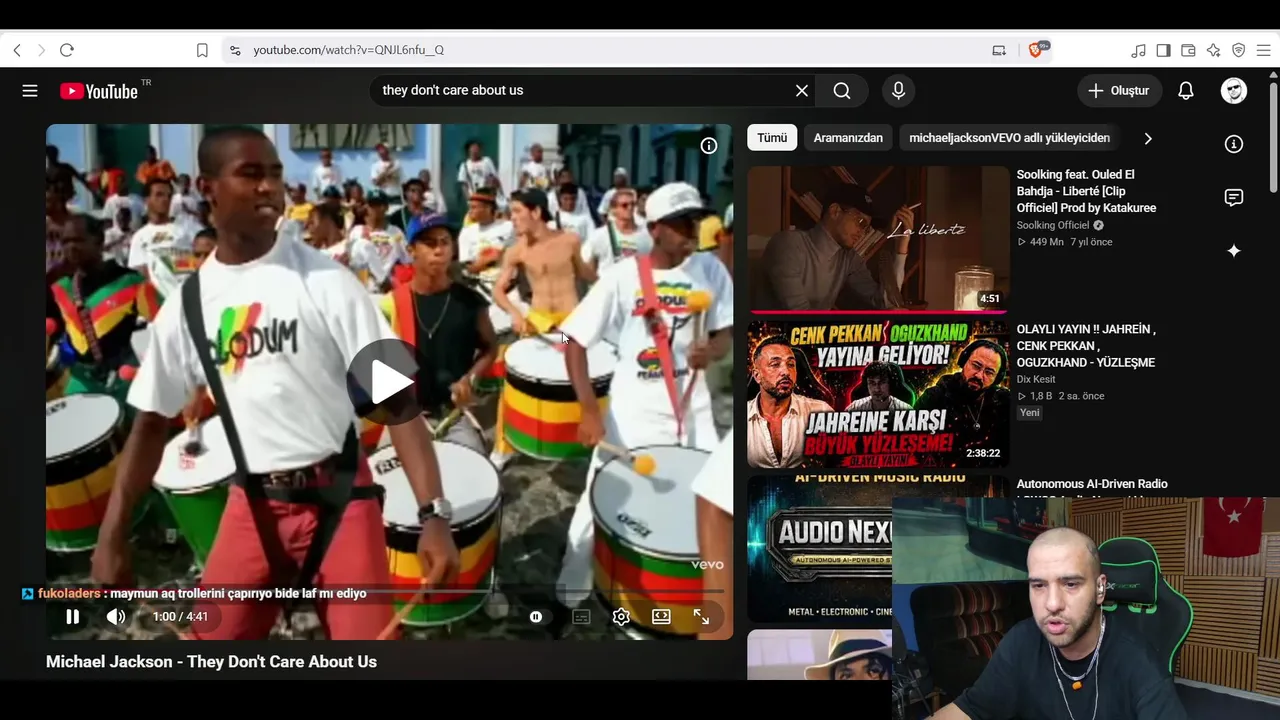Toggle the browser sidebar panel

1164,50
